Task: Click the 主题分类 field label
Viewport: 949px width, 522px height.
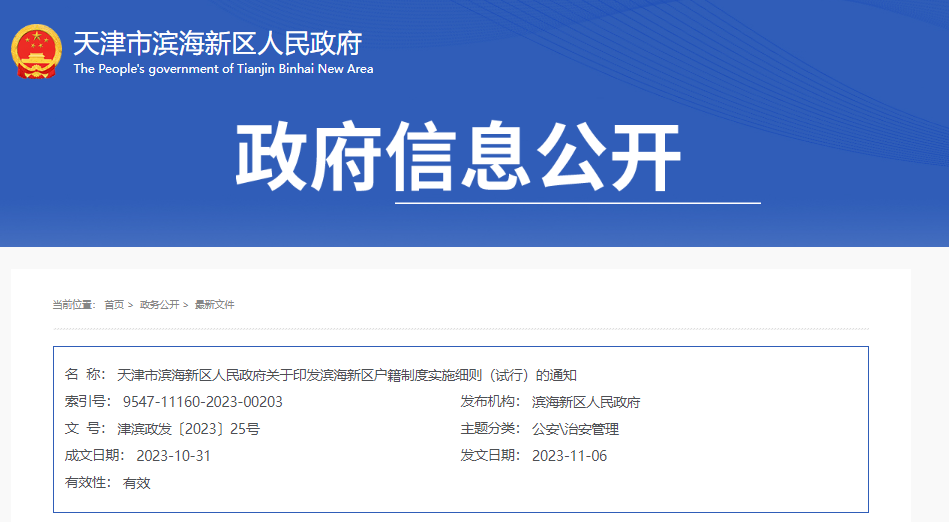Action: point(490,429)
